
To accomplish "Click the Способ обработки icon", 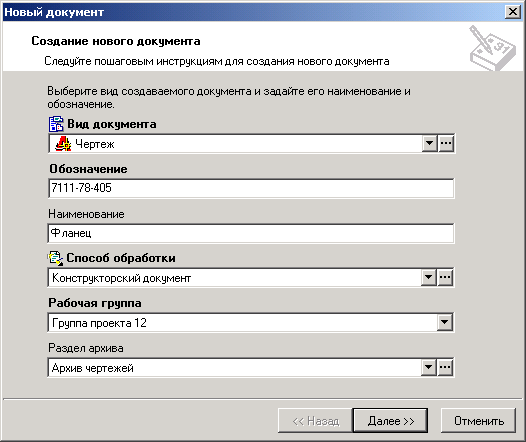I will (x=55, y=258).
